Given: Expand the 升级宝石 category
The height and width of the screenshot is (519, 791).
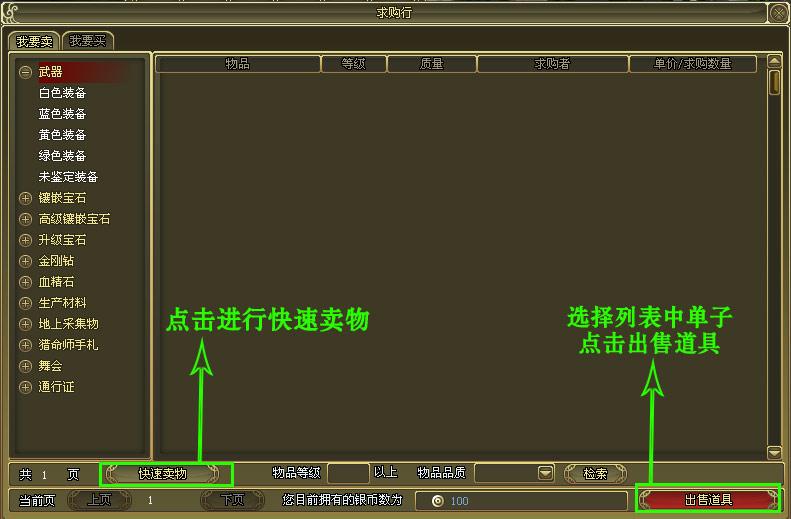Looking at the screenshot, I should [25, 240].
